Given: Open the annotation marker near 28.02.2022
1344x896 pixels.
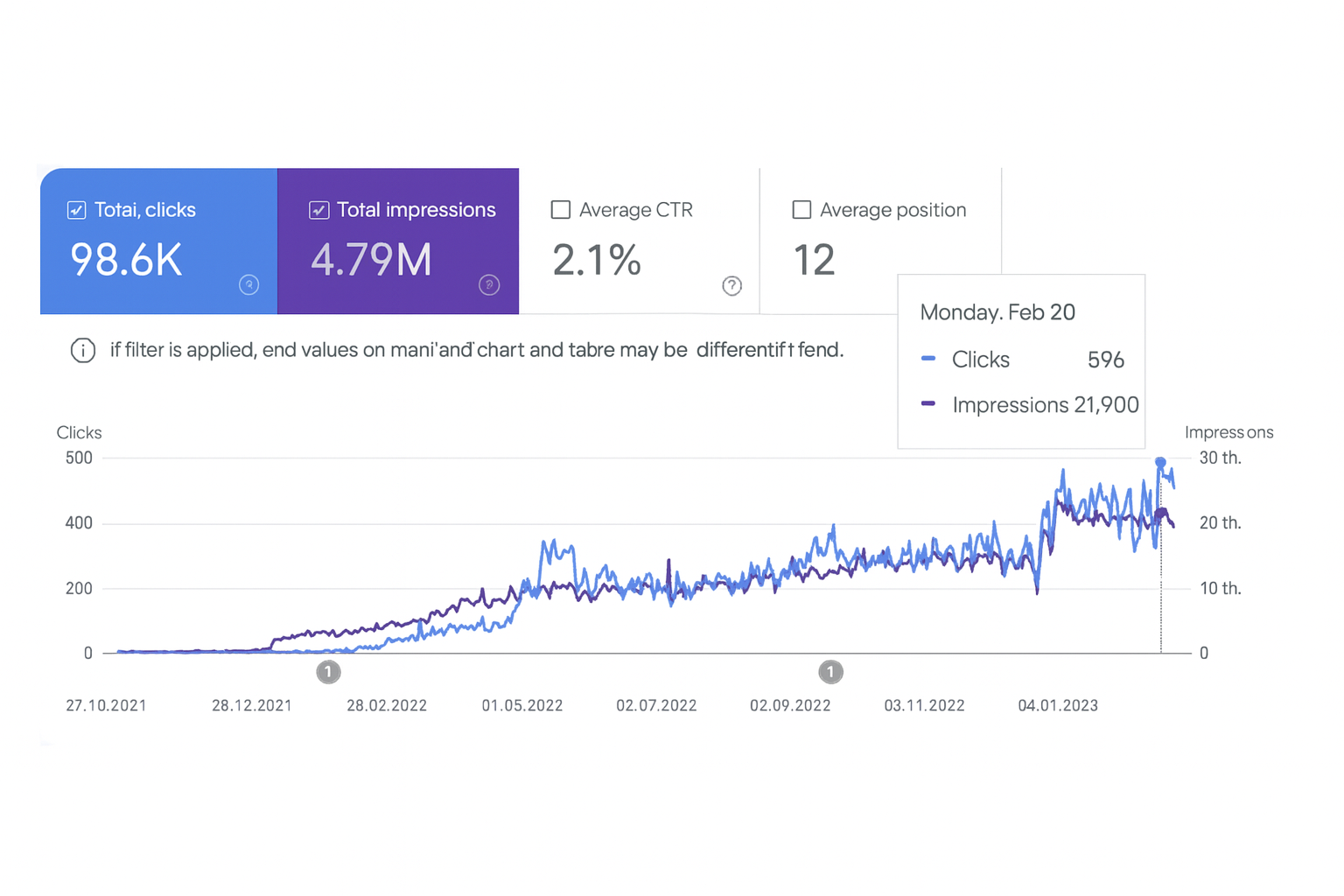Looking at the screenshot, I should pos(328,672).
